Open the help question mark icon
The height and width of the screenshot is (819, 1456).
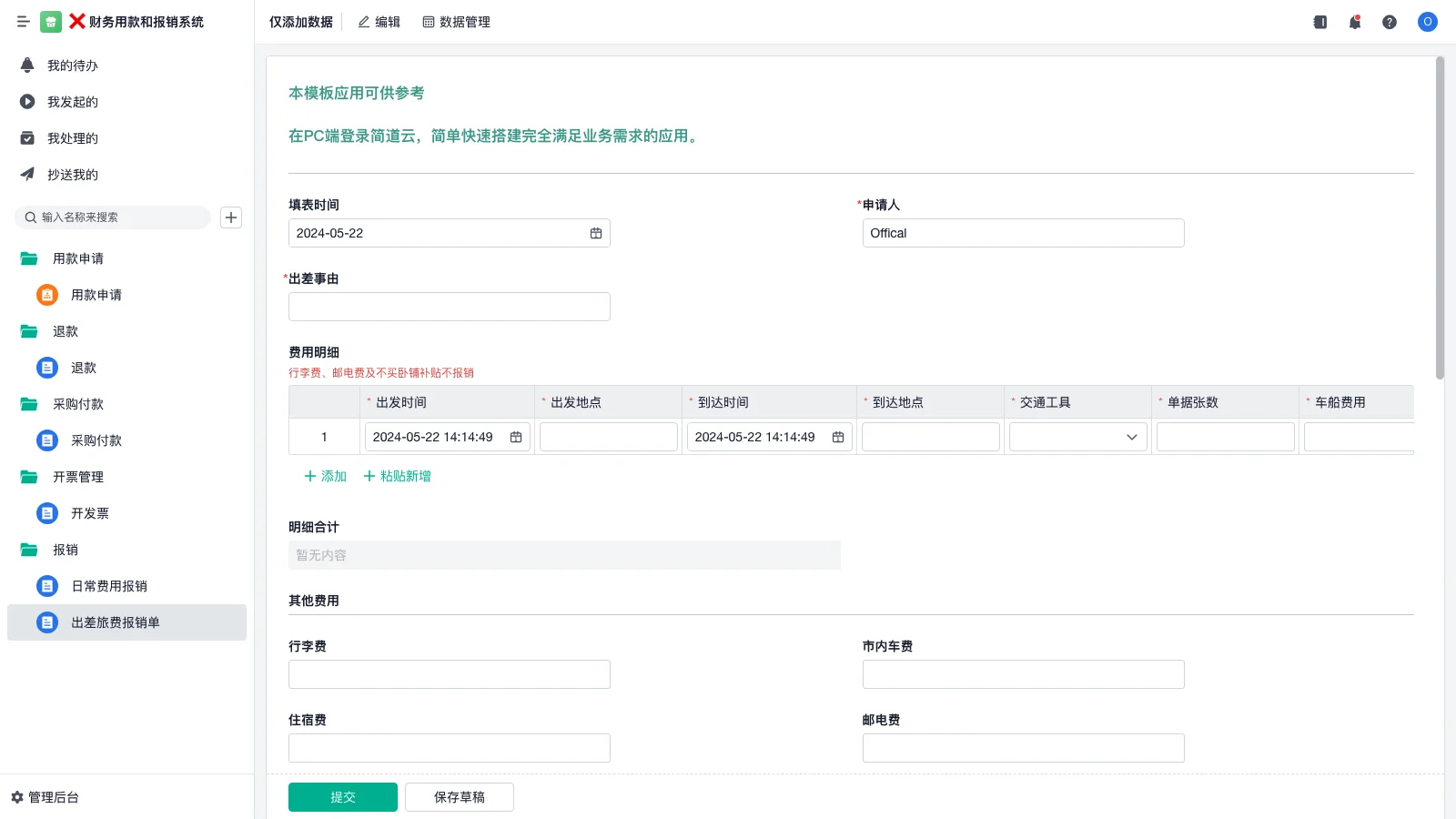[1390, 22]
